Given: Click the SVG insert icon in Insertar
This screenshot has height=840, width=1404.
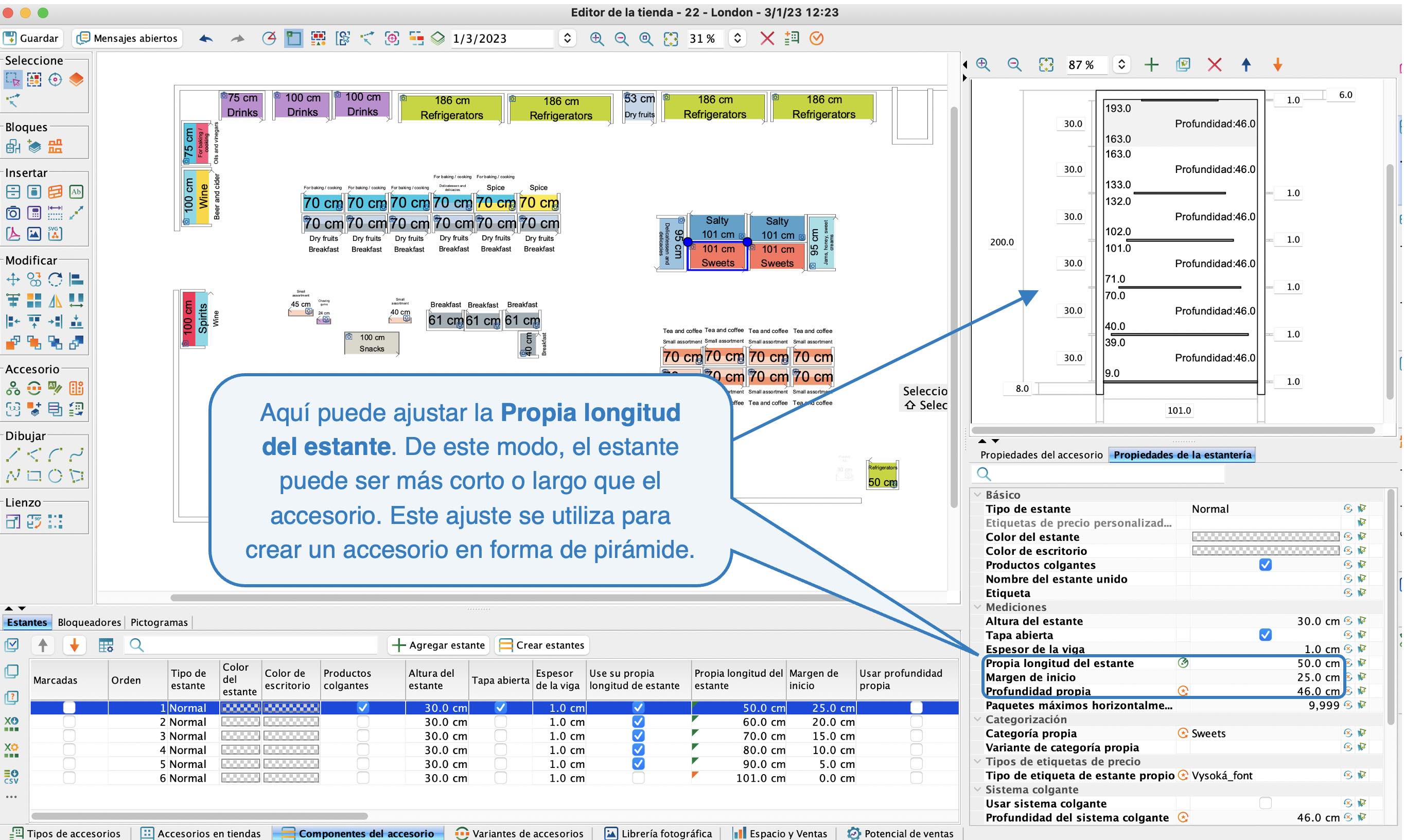Looking at the screenshot, I should (55, 233).
